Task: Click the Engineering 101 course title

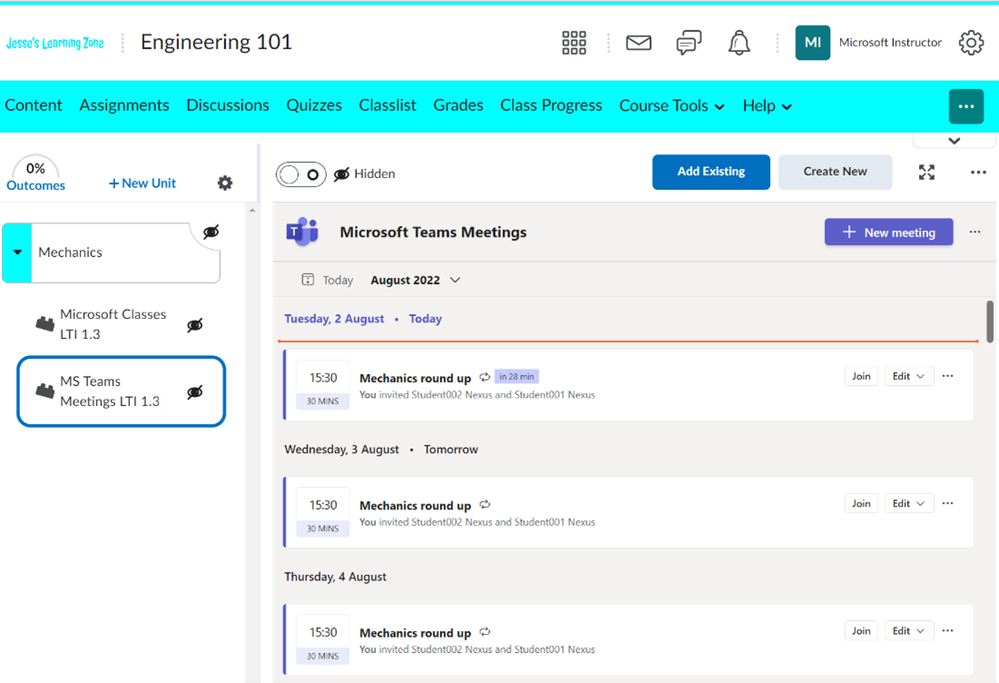Action: pyautogui.click(x=216, y=42)
